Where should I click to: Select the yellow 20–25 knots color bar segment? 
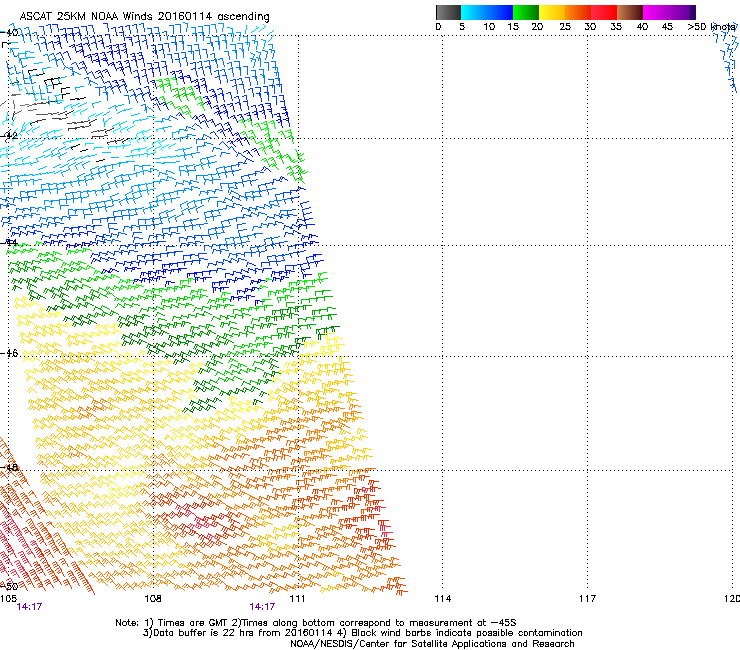click(552, 12)
